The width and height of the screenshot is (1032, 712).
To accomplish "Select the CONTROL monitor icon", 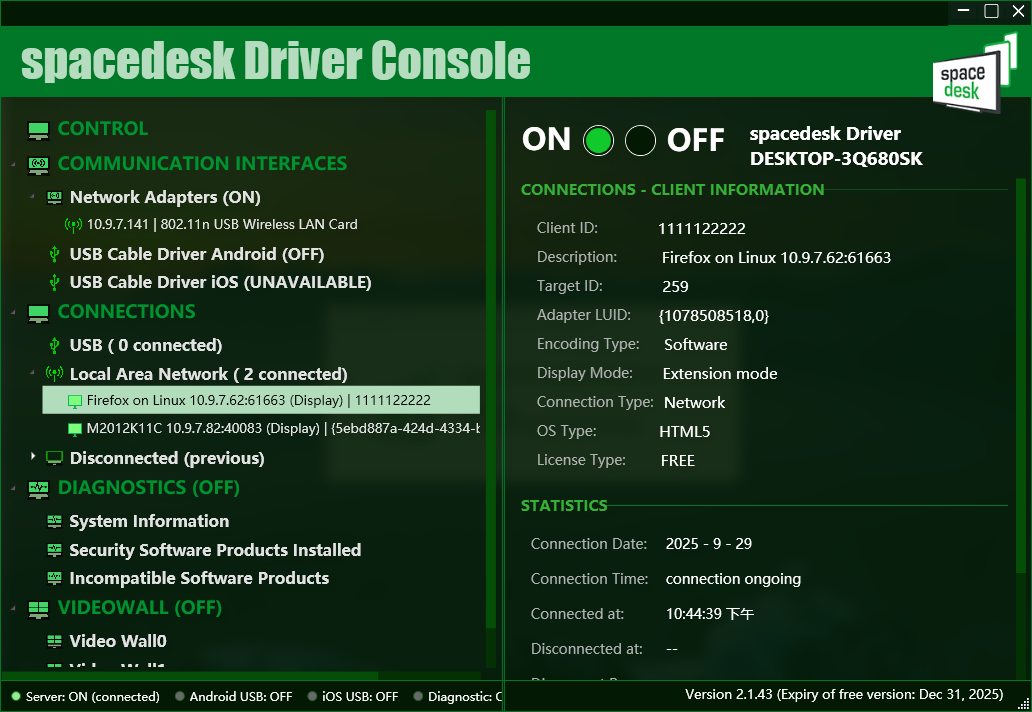I will tap(38, 129).
